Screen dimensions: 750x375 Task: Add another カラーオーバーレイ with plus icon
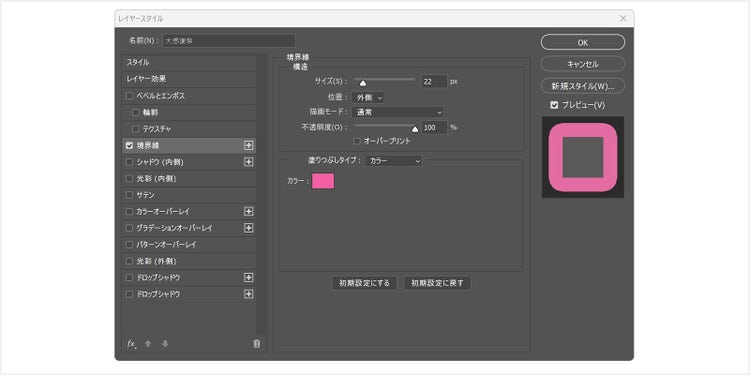tap(249, 211)
